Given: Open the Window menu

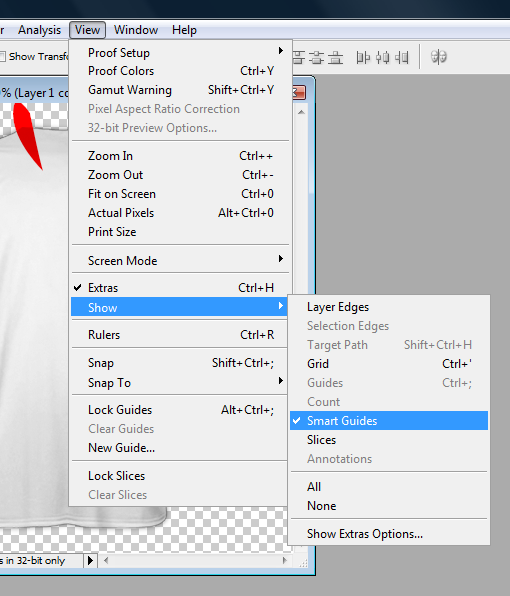Looking at the screenshot, I should pos(136,30).
